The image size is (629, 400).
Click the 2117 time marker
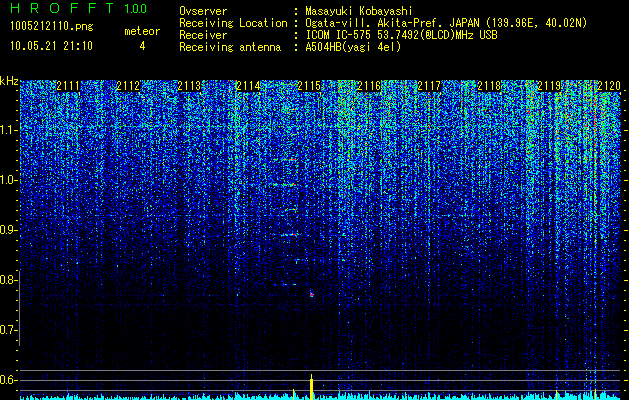click(x=429, y=86)
